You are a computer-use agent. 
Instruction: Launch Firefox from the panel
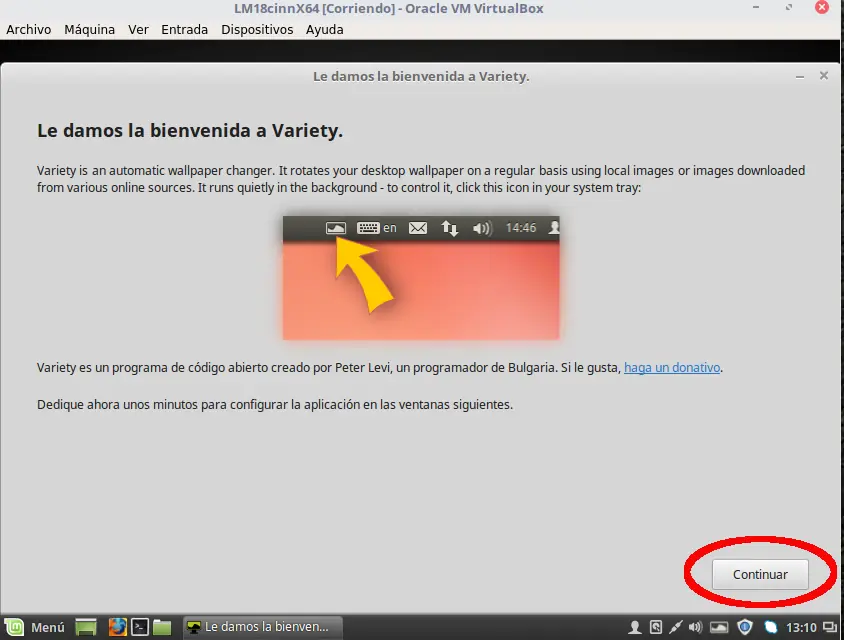coord(117,627)
